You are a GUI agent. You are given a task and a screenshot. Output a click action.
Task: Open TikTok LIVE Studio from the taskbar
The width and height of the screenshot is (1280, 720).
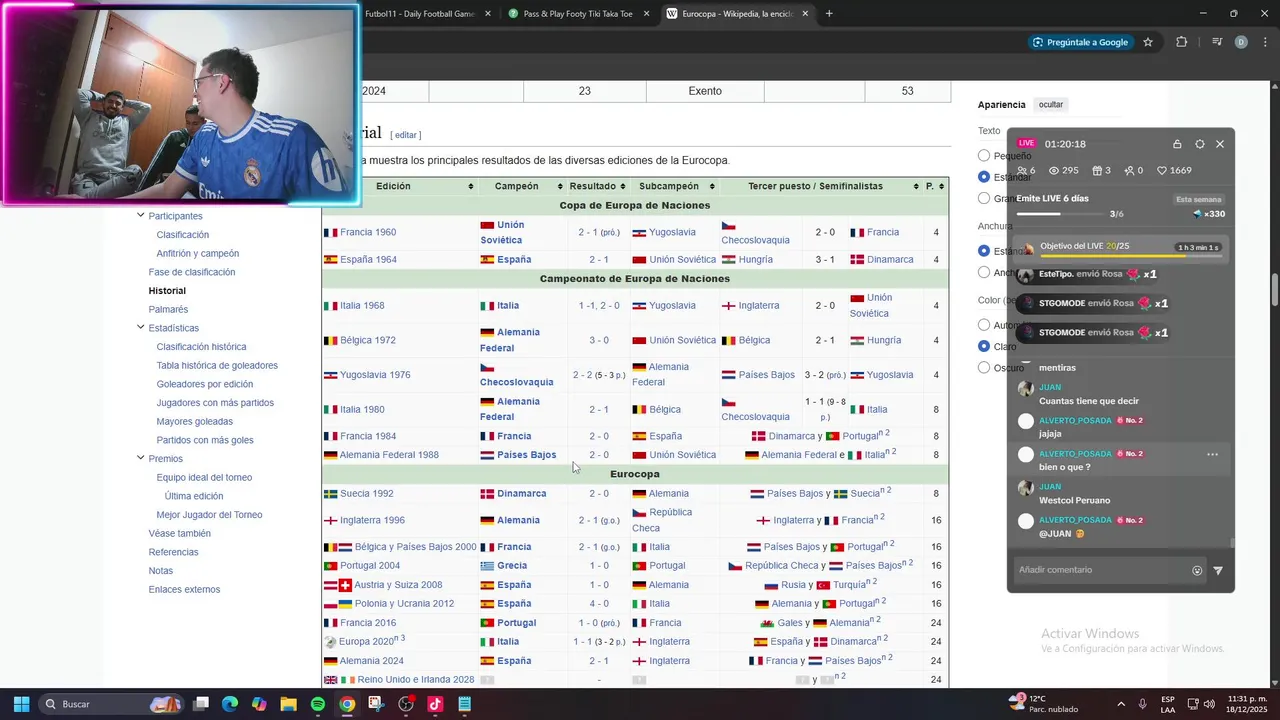tap(435, 704)
